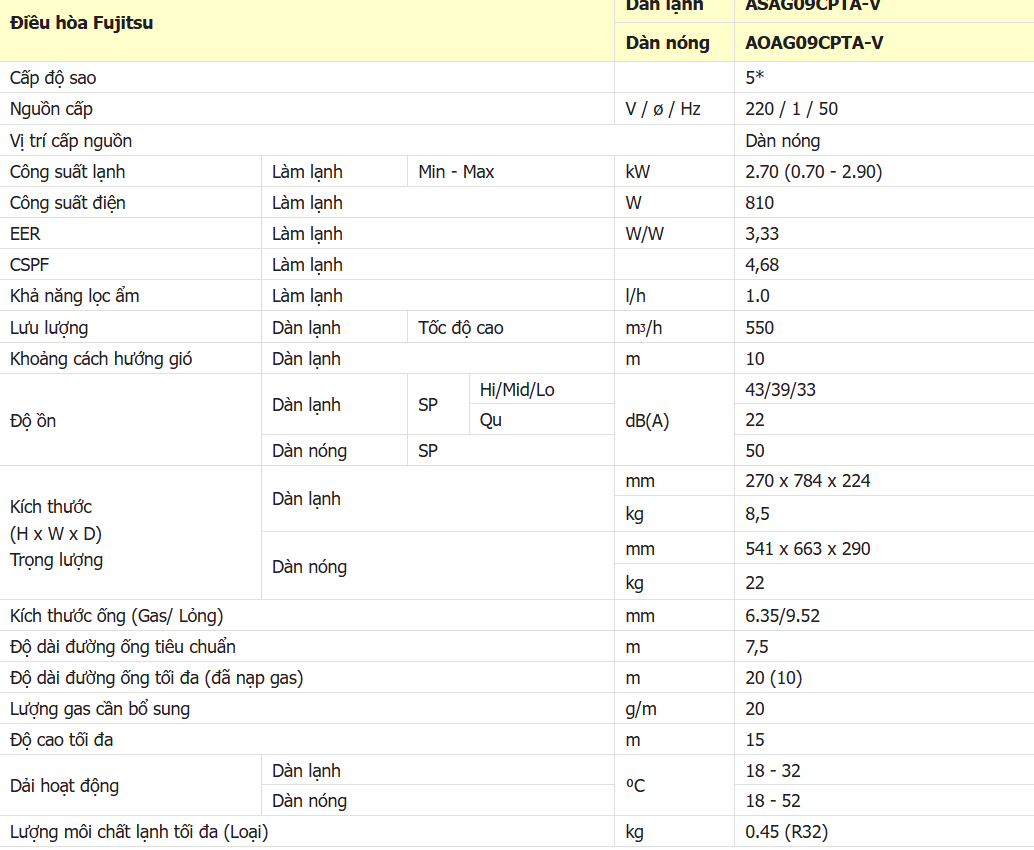Click the 220 / 1 / 50 value
Image resolution: width=1034 pixels, height=850 pixels.
click(x=792, y=109)
